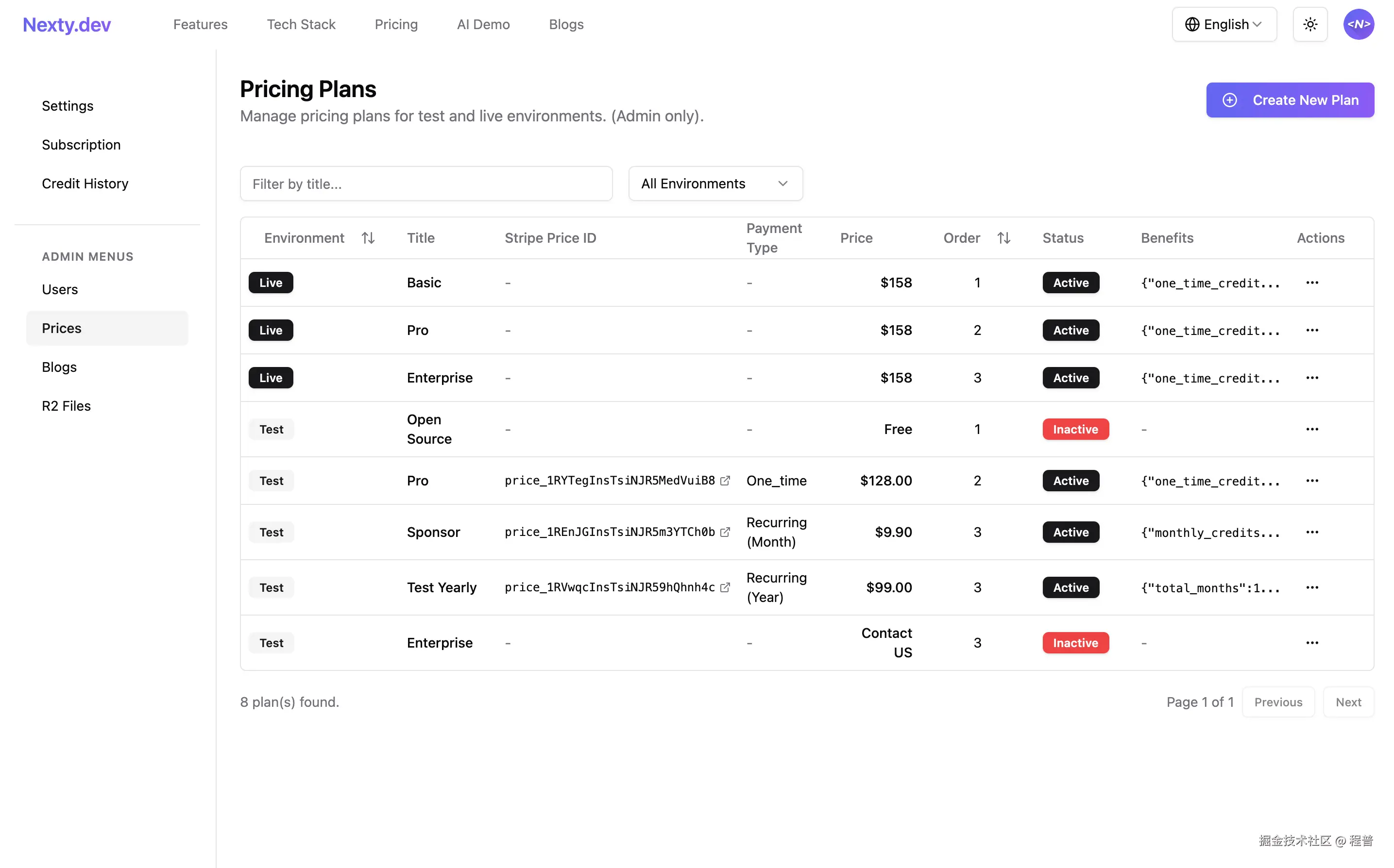Open actions menu for the Test Enterprise plan

pyautogui.click(x=1312, y=642)
